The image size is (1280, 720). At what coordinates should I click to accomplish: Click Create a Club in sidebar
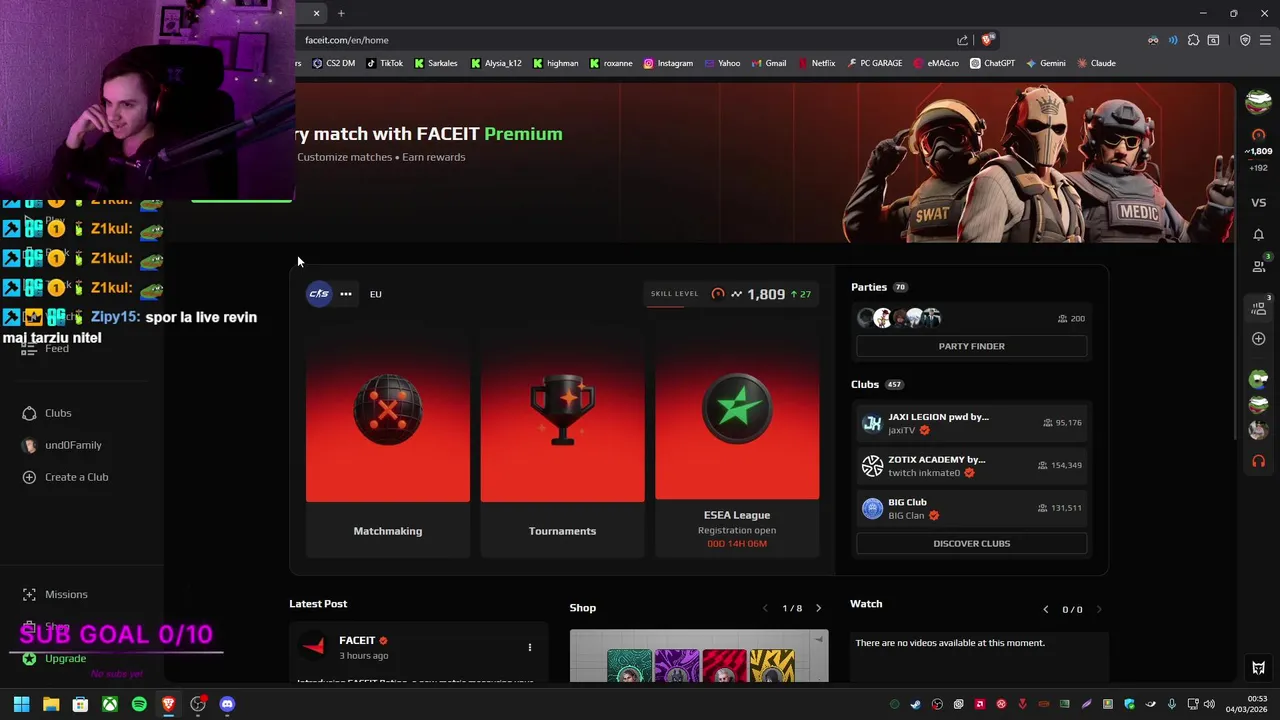click(x=65, y=477)
